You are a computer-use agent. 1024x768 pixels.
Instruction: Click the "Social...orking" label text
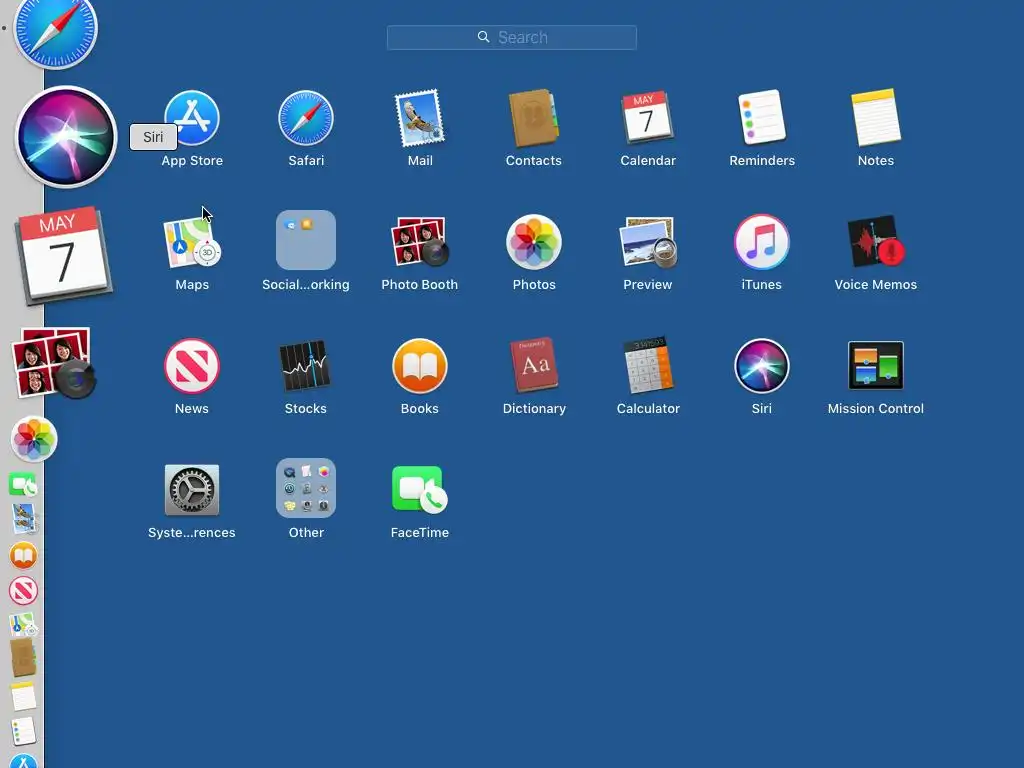point(306,285)
